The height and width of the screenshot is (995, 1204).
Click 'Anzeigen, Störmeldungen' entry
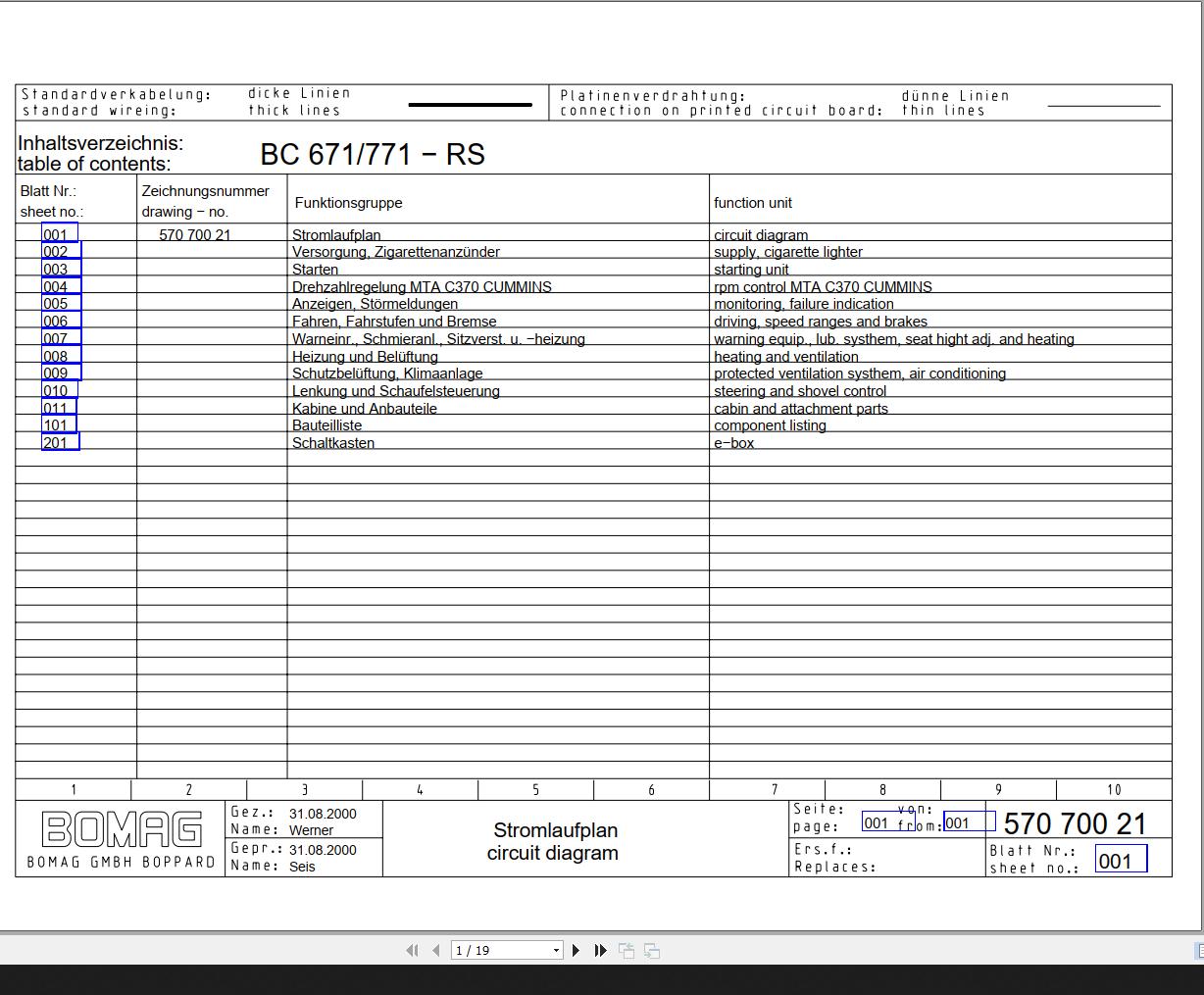click(375, 304)
